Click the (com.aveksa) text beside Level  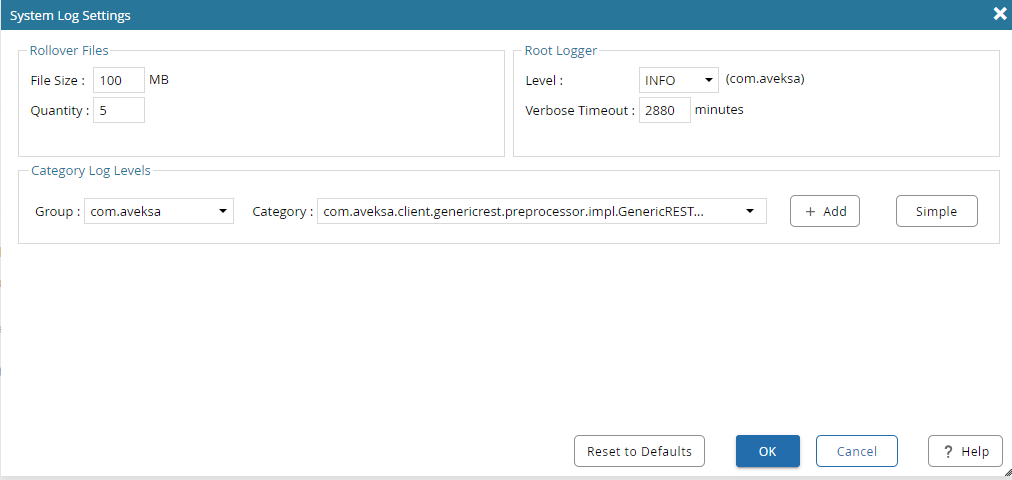pyautogui.click(x=764, y=79)
